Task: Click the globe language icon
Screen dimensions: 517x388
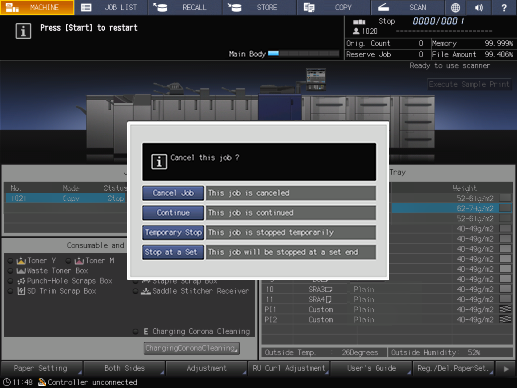Action: point(455,7)
